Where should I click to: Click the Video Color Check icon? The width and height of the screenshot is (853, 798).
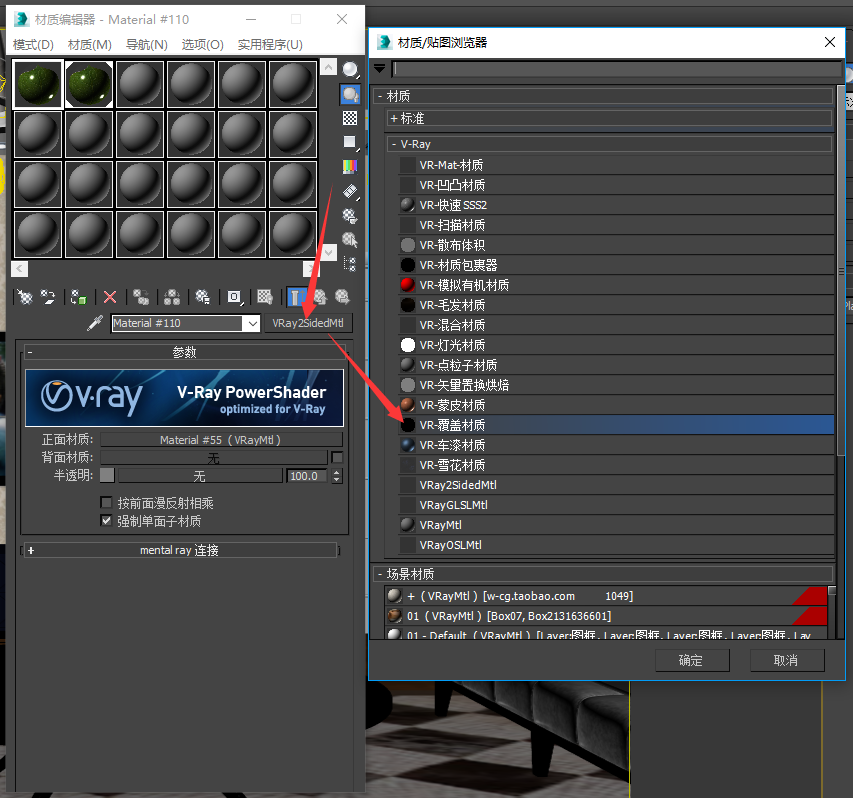(350, 166)
